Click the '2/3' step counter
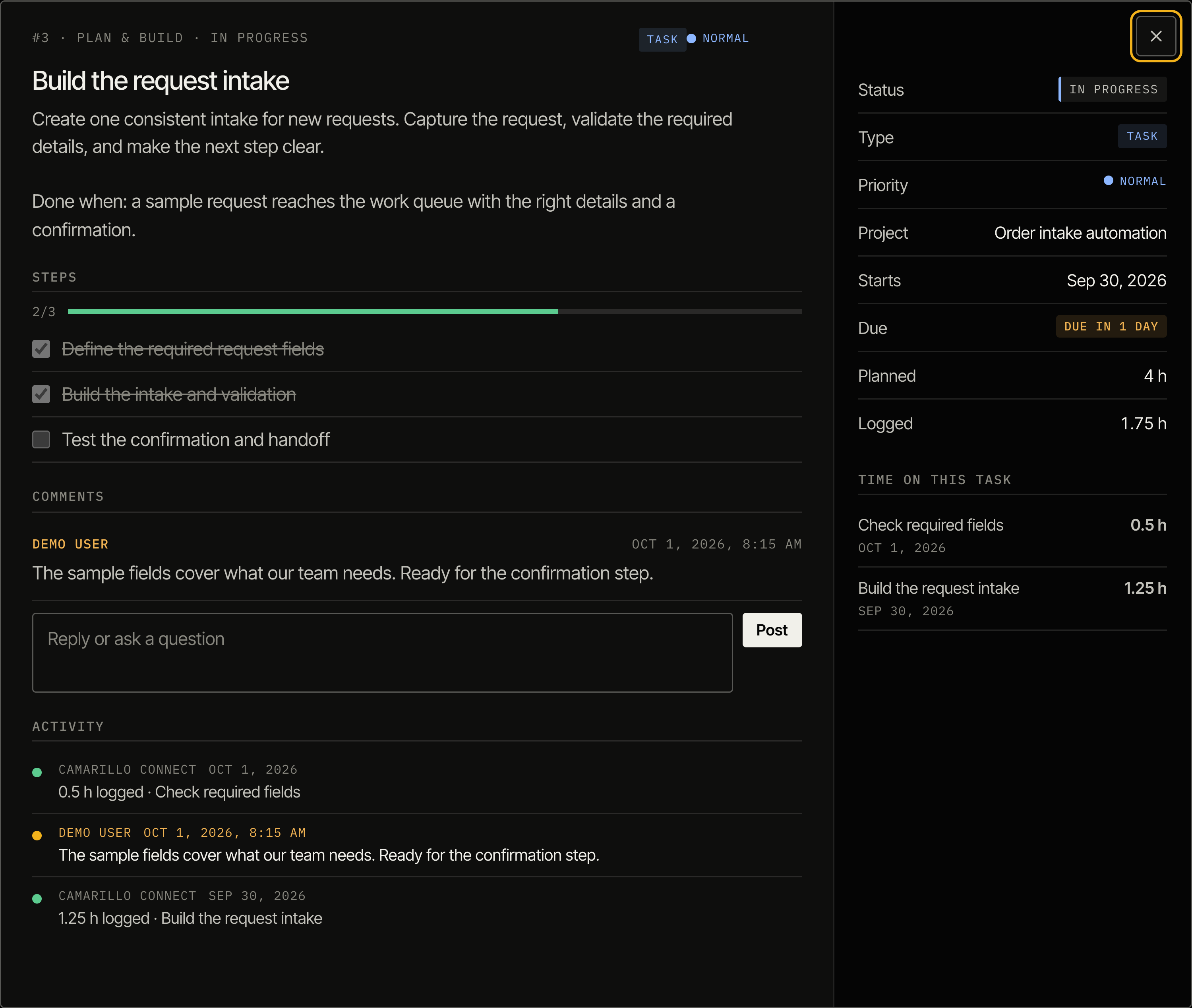 point(44,311)
